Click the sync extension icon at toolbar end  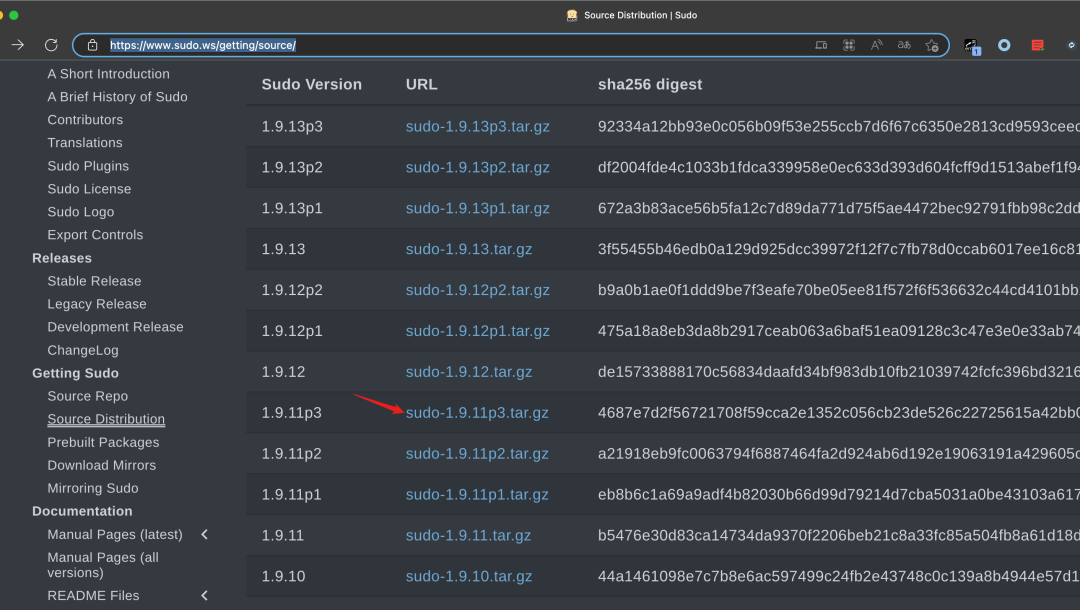click(1071, 45)
